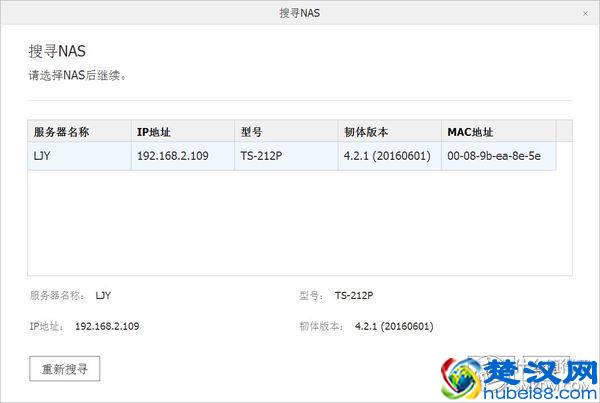Screen dimensions: 600x403
Task: Click the firmware value beside the 韧体版本 detail label
Action: pyautogui.click(x=394, y=326)
